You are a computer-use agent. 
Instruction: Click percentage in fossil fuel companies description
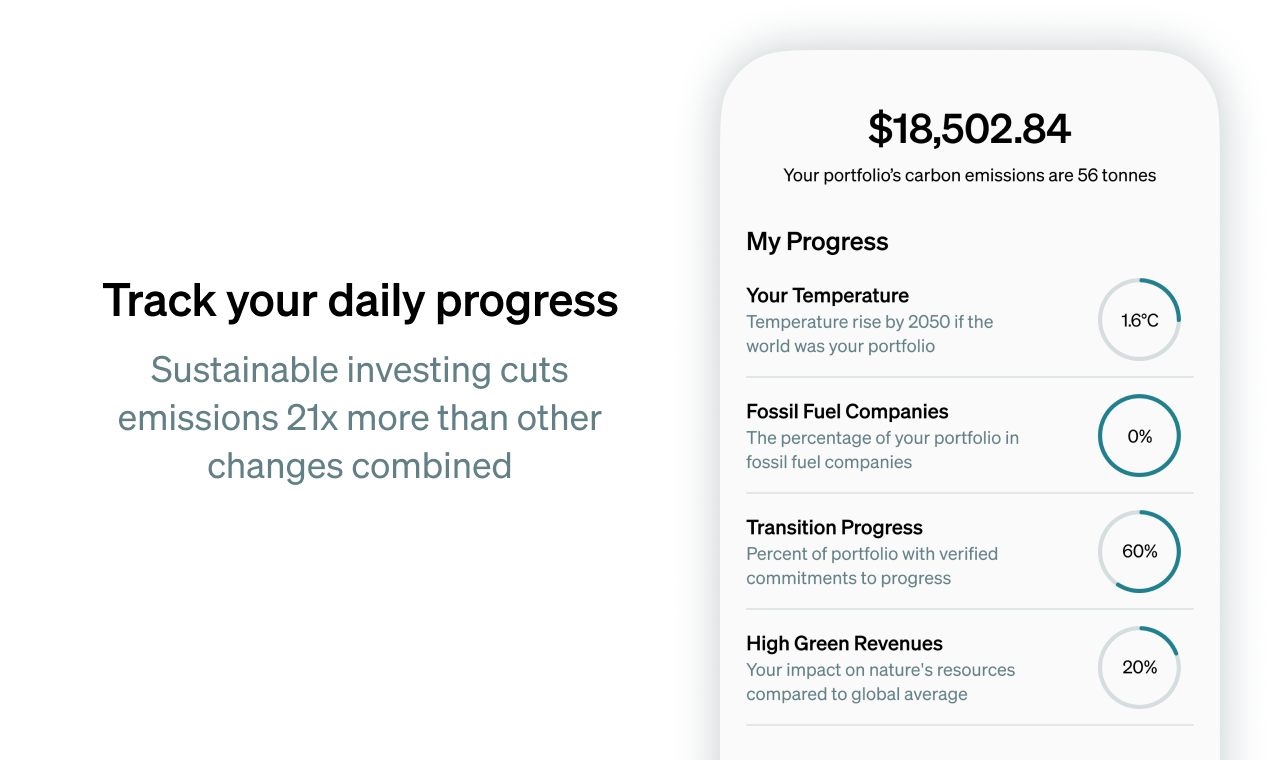click(x=882, y=450)
